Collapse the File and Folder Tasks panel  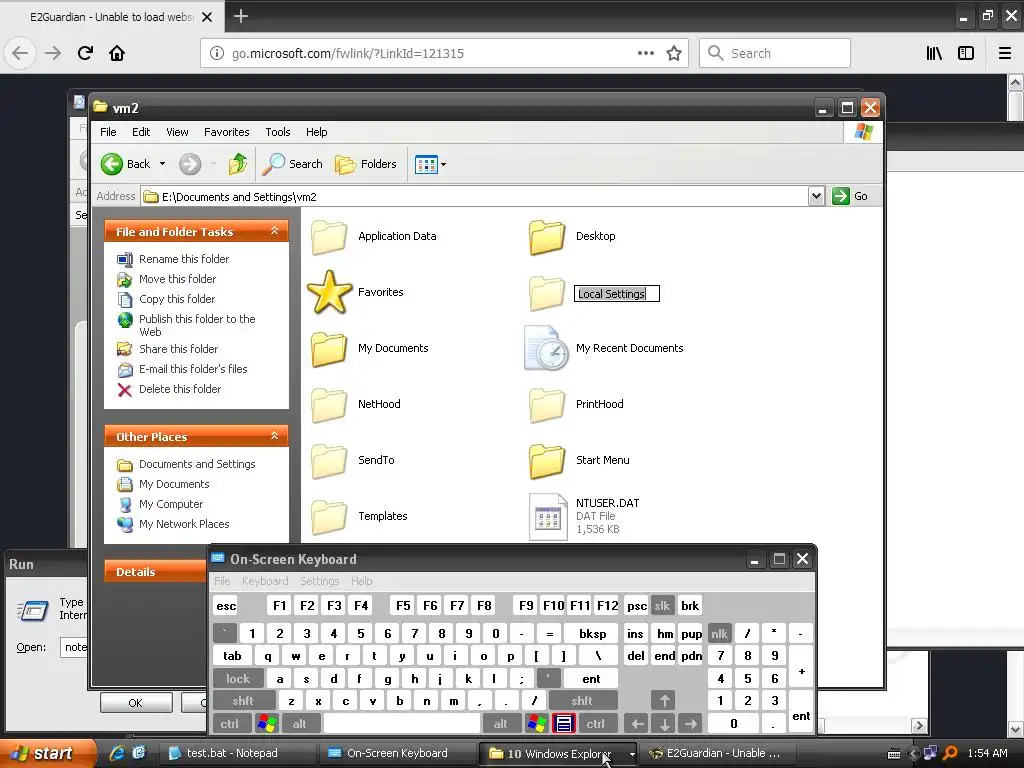tap(274, 231)
